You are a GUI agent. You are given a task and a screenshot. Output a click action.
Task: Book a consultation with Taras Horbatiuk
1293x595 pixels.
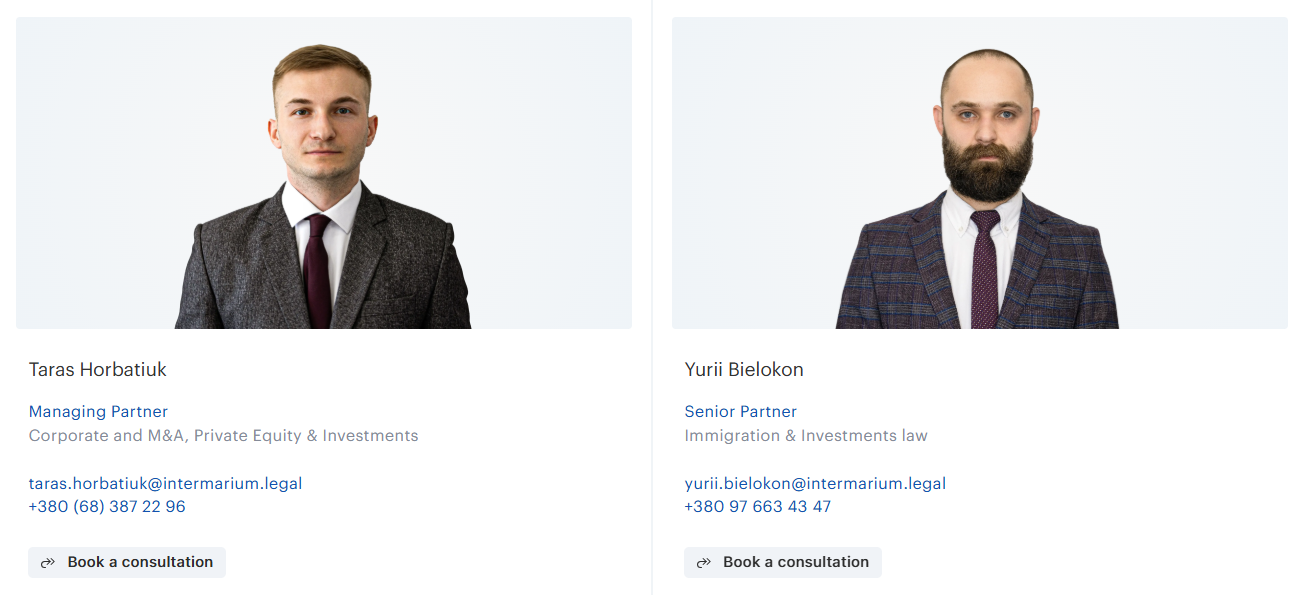click(x=127, y=562)
